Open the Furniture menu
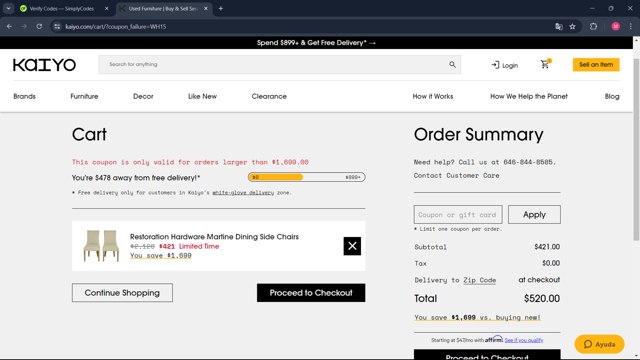The image size is (640, 360). (x=84, y=96)
